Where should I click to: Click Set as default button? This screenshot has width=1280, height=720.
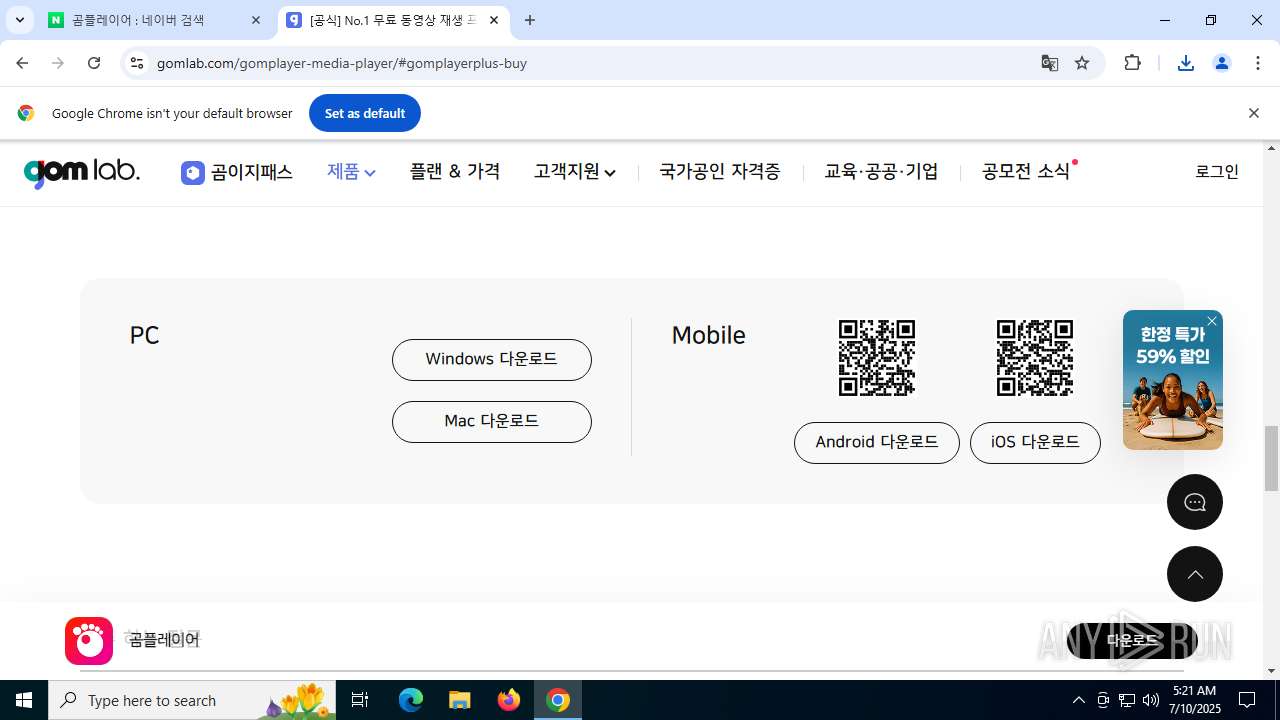click(365, 113)
